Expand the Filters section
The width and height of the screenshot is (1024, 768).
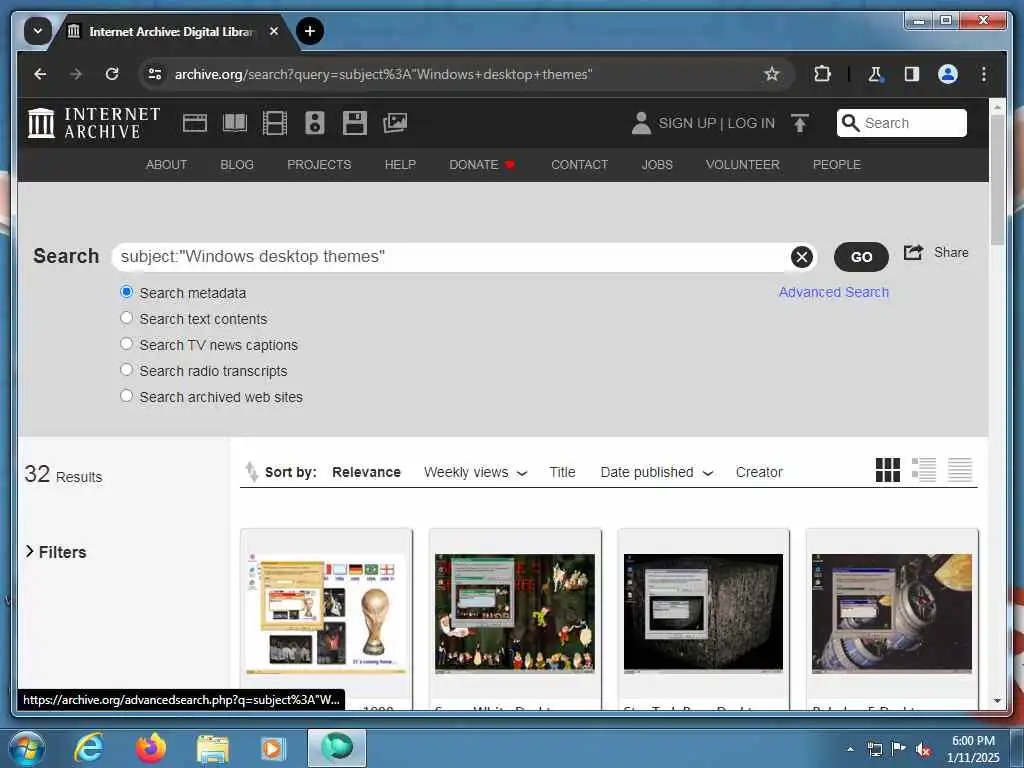tap(56, 552)
